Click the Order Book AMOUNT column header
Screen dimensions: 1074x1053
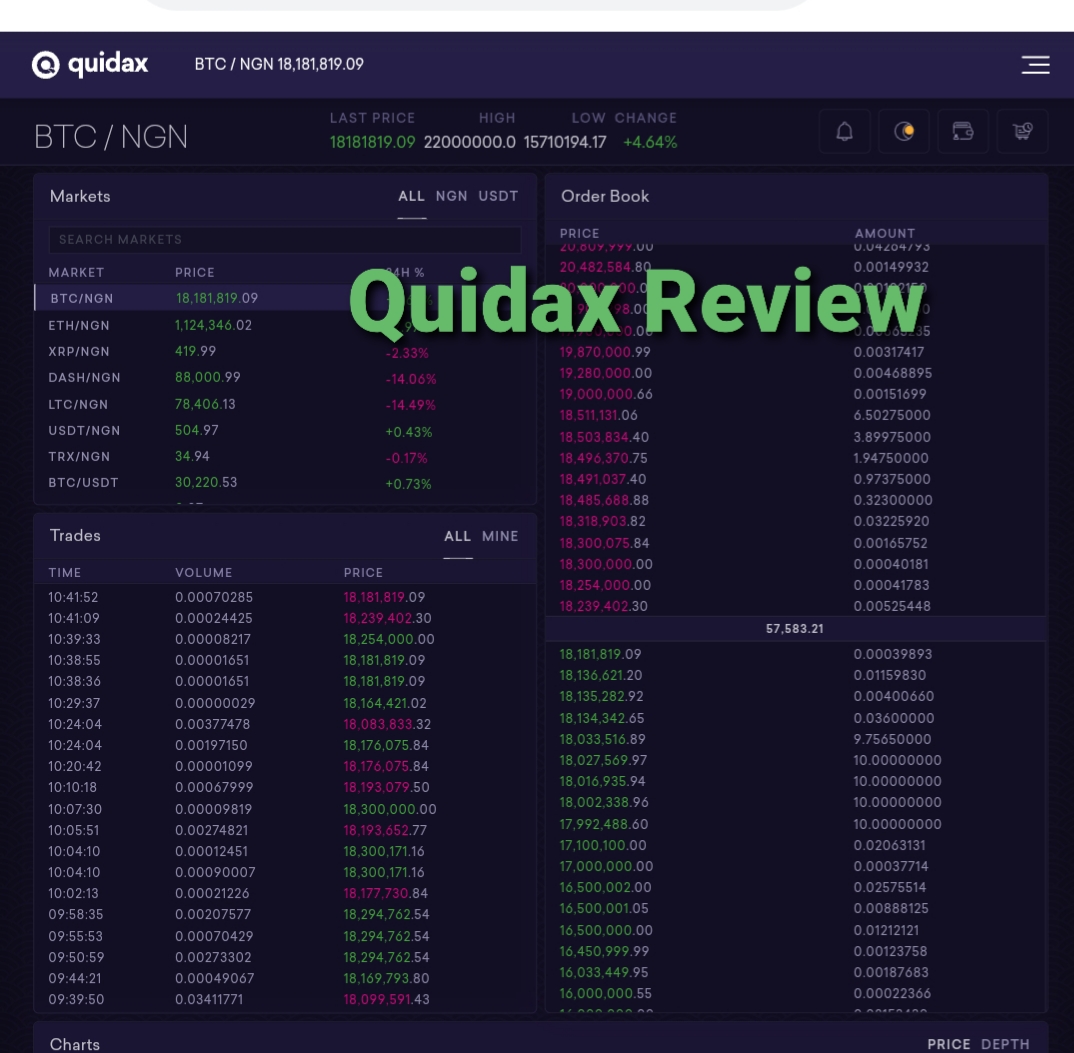coord(884,234)
